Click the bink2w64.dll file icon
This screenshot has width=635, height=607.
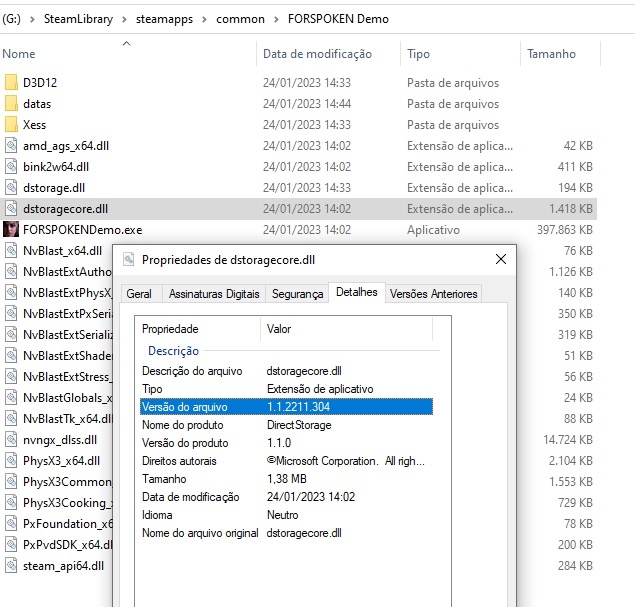click(11, 167)
